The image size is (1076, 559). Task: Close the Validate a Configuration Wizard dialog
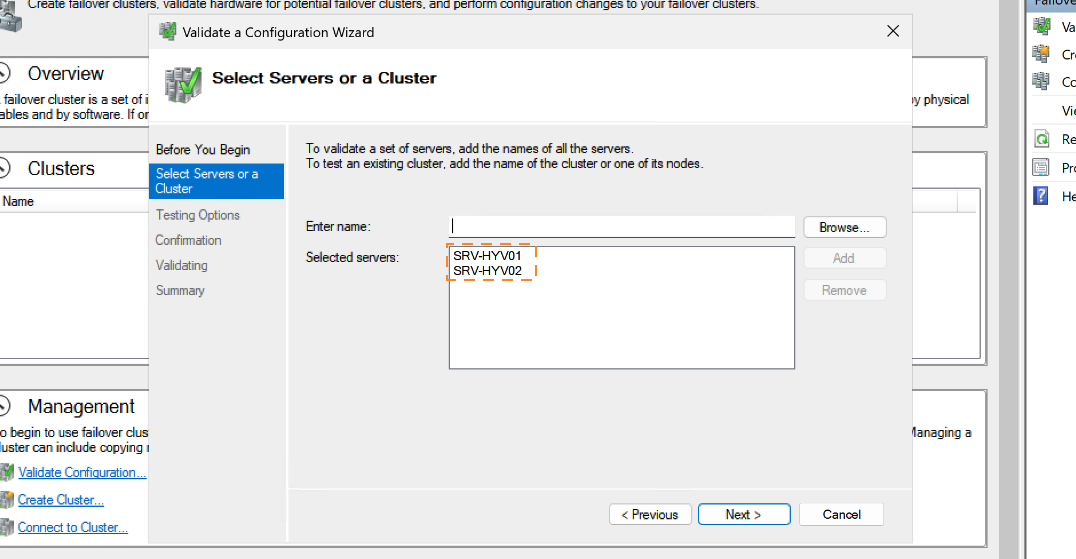click(893, 32)
